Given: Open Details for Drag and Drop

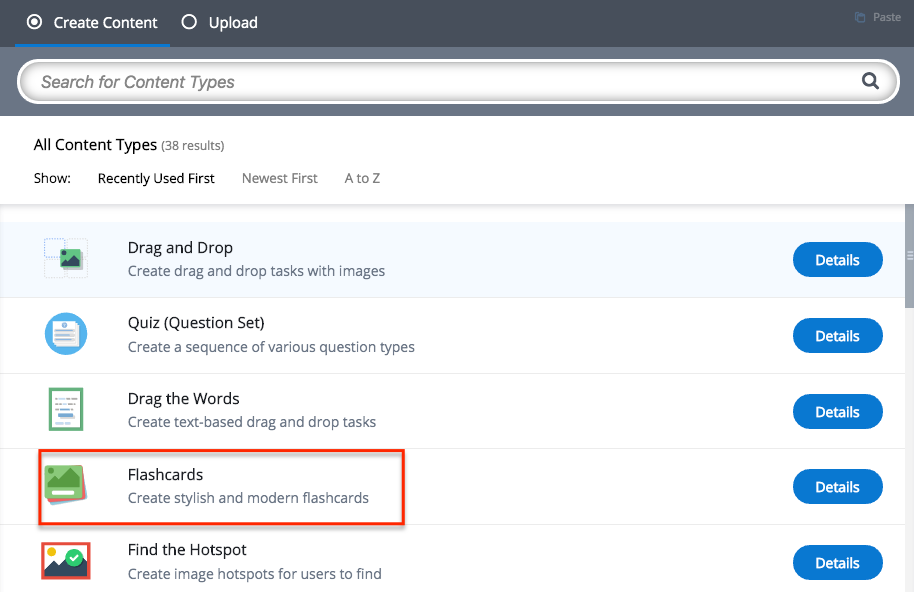Looking at the screenshot, I should coord(838,260).
